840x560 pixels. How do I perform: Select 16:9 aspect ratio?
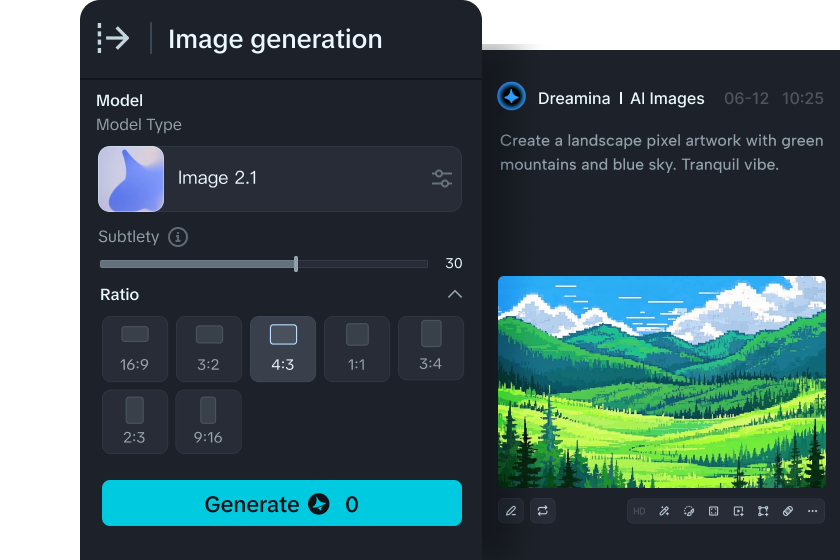pos(135,349)
